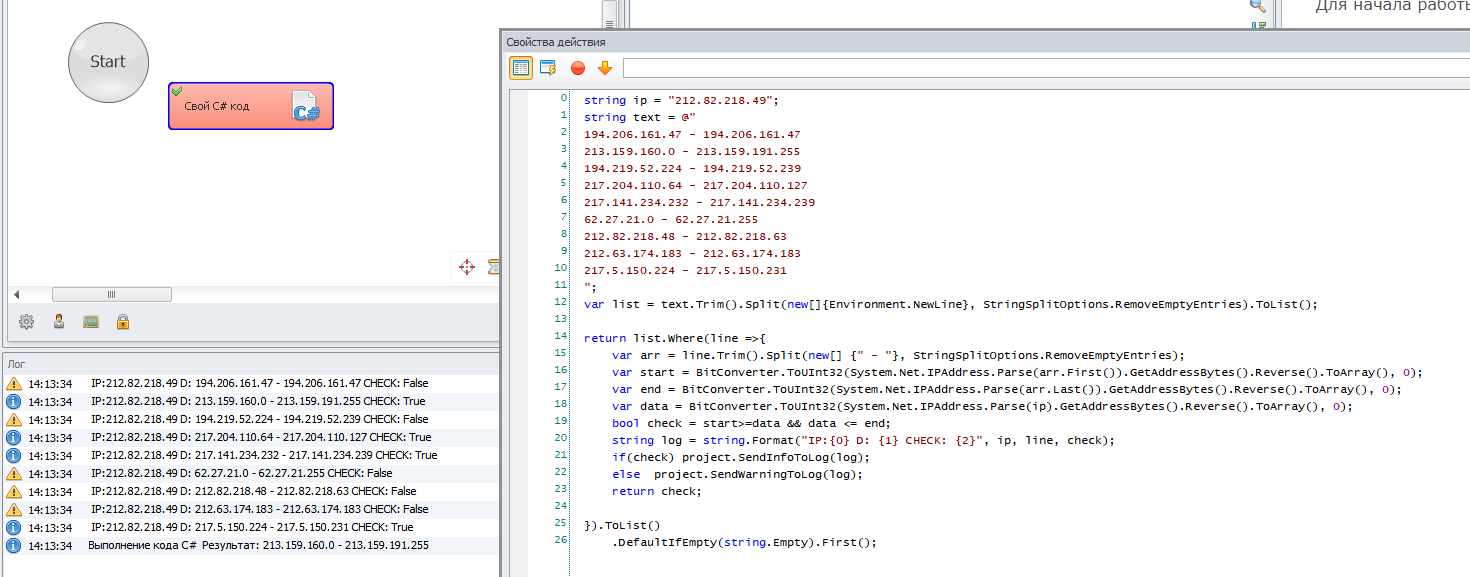The height and width of the screenshot is (577, 1470).
Task: Click the left arrow of horizontal scrollbar
Action: pyautogui.click(x=16, y=295)
